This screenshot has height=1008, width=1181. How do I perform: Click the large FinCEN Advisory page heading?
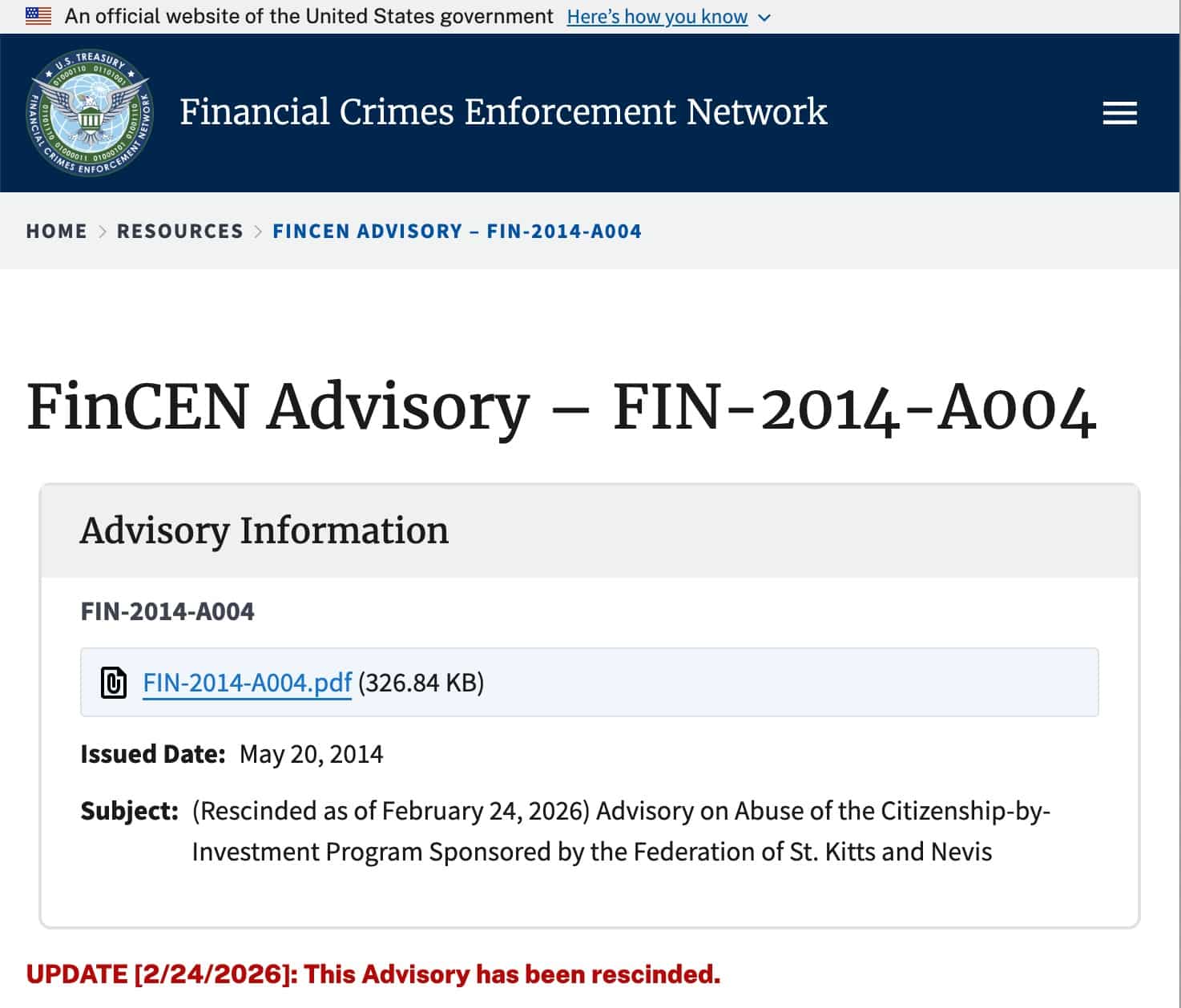coord(561,408)
